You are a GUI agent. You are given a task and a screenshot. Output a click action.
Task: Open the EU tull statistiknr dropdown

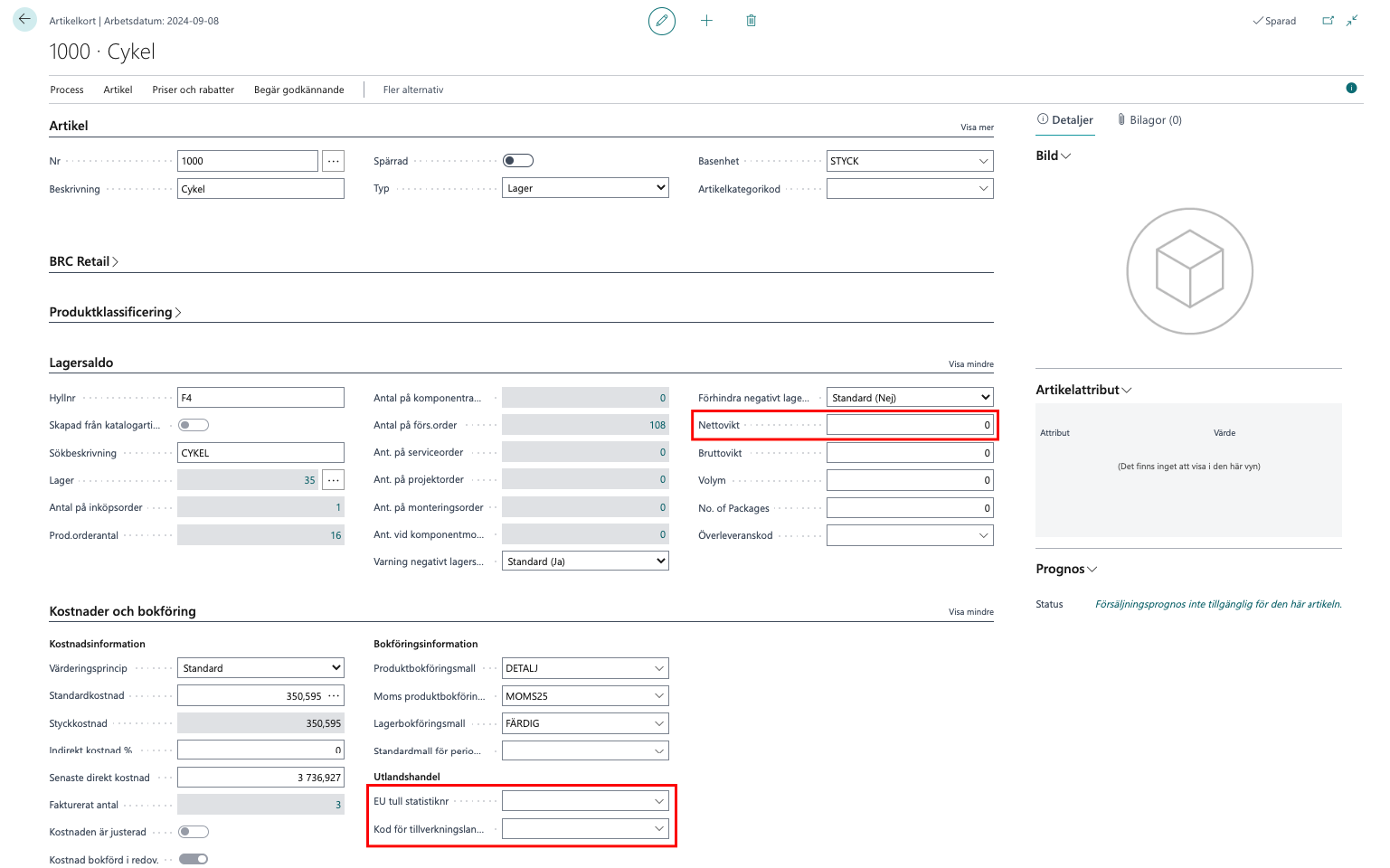click(658, 801)
